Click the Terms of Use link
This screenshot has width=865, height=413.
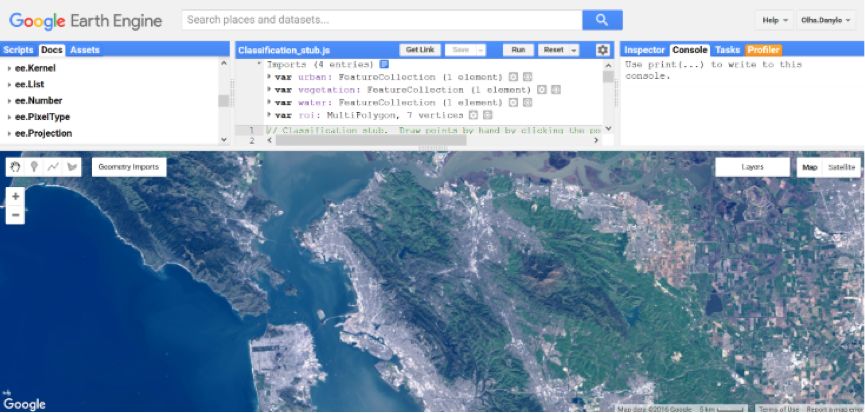coord(777,409)
